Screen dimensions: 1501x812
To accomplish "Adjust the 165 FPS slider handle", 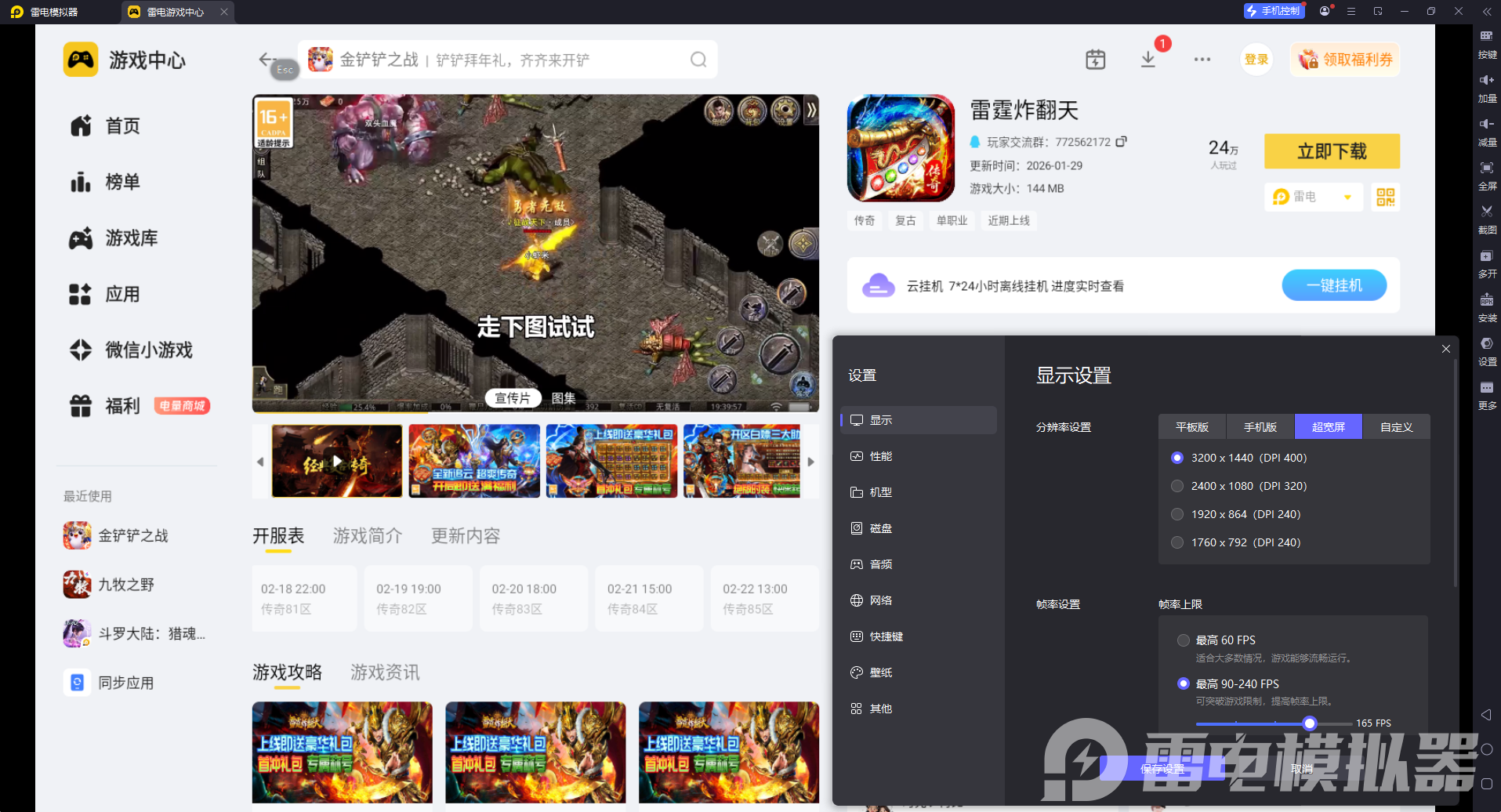I will pyautogui.click(x=1310, y=723).
